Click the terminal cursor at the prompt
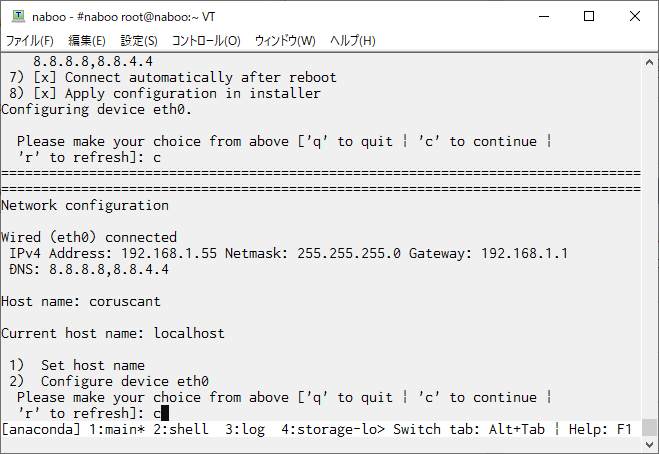The image size is (659, 454). click(165, 413)
